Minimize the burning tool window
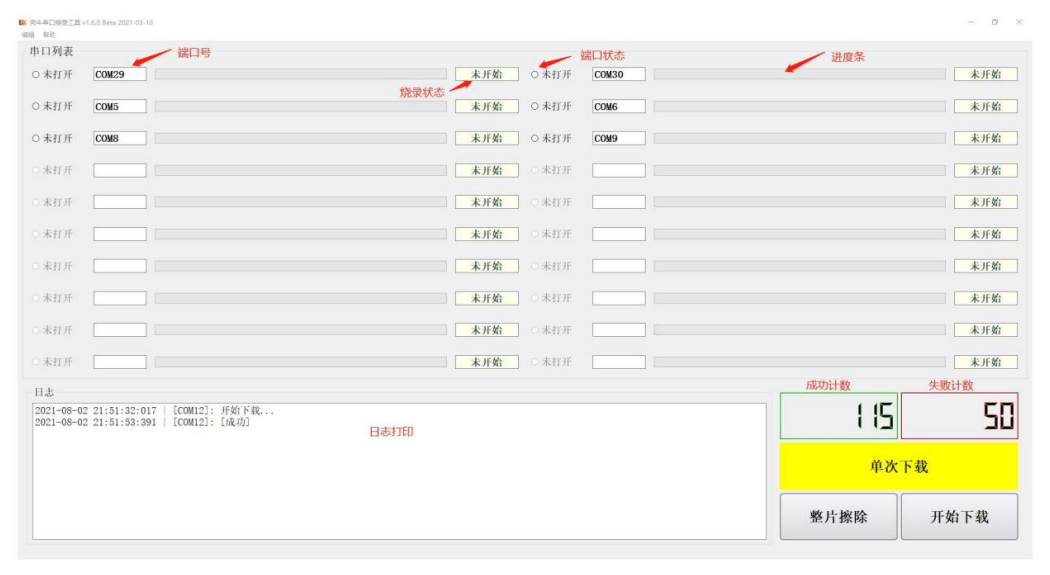This screenshot has width=1050, height=575. 971,22
